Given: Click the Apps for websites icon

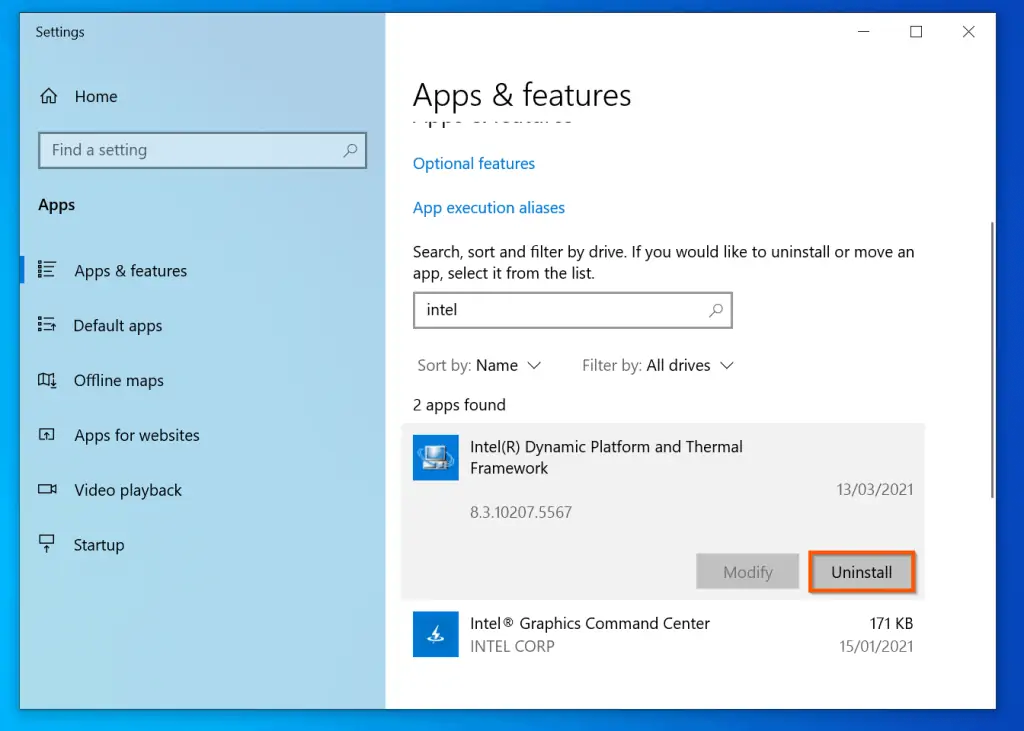Looking at the screenshot, I should coord(47,435).
